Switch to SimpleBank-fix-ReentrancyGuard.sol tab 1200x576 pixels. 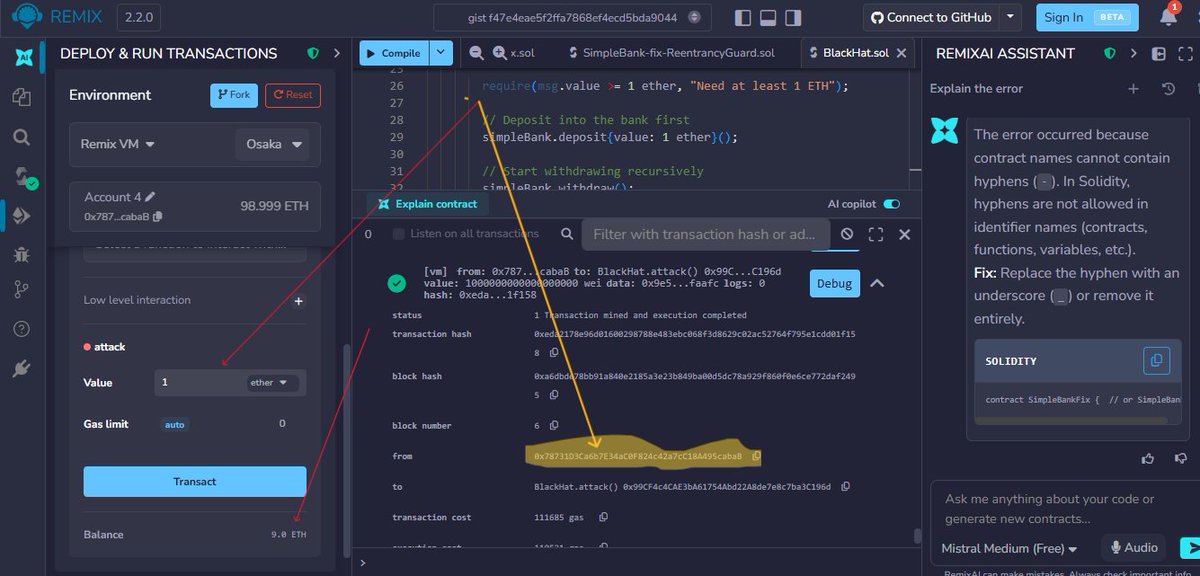click(671, 53)
